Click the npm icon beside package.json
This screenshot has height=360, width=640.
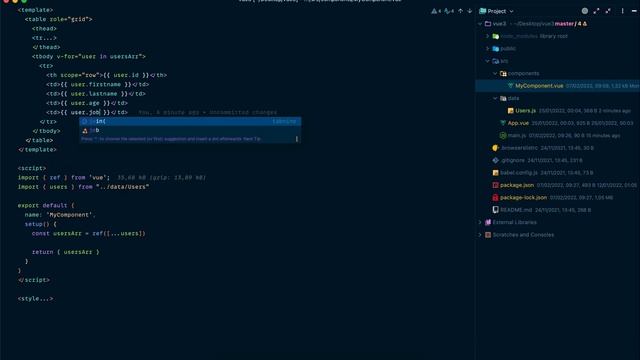coord(496,185)
